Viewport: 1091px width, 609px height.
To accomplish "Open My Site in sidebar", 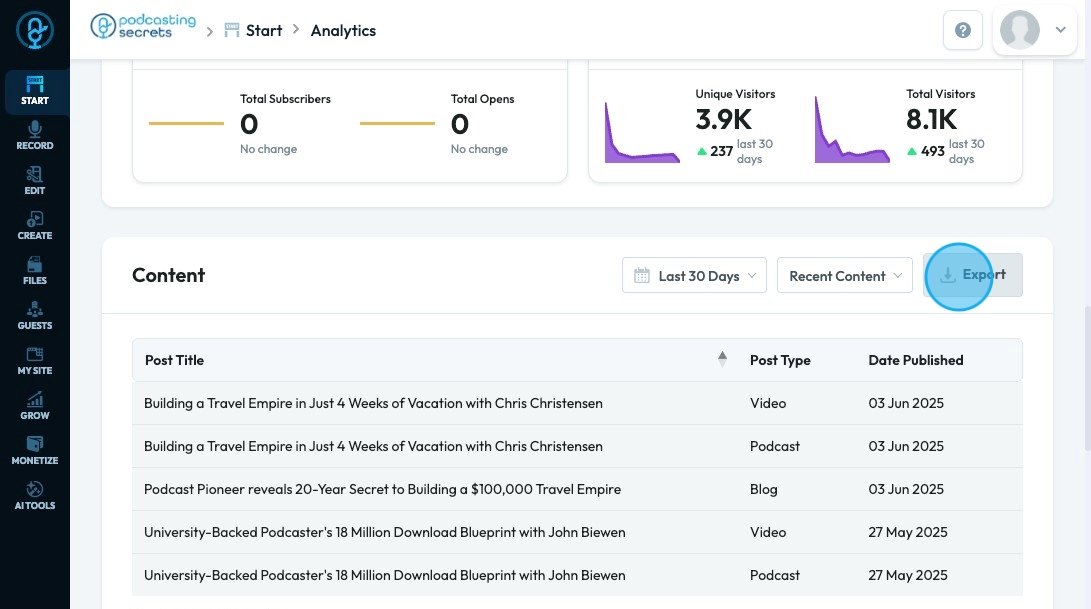I will (x=35, y=360).
